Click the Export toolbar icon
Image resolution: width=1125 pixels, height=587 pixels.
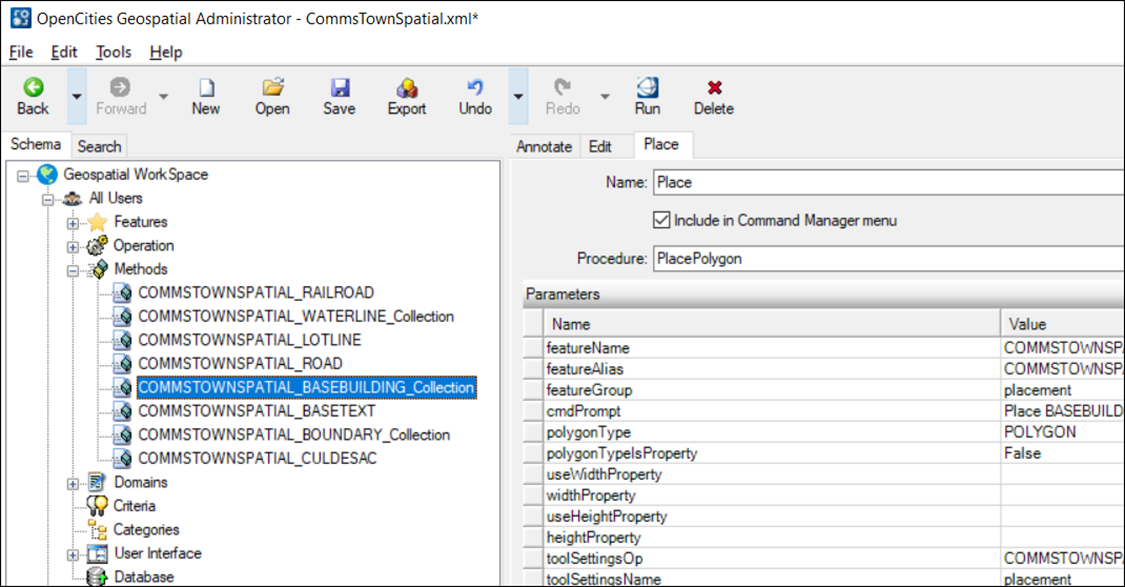[x=406, y=95]
